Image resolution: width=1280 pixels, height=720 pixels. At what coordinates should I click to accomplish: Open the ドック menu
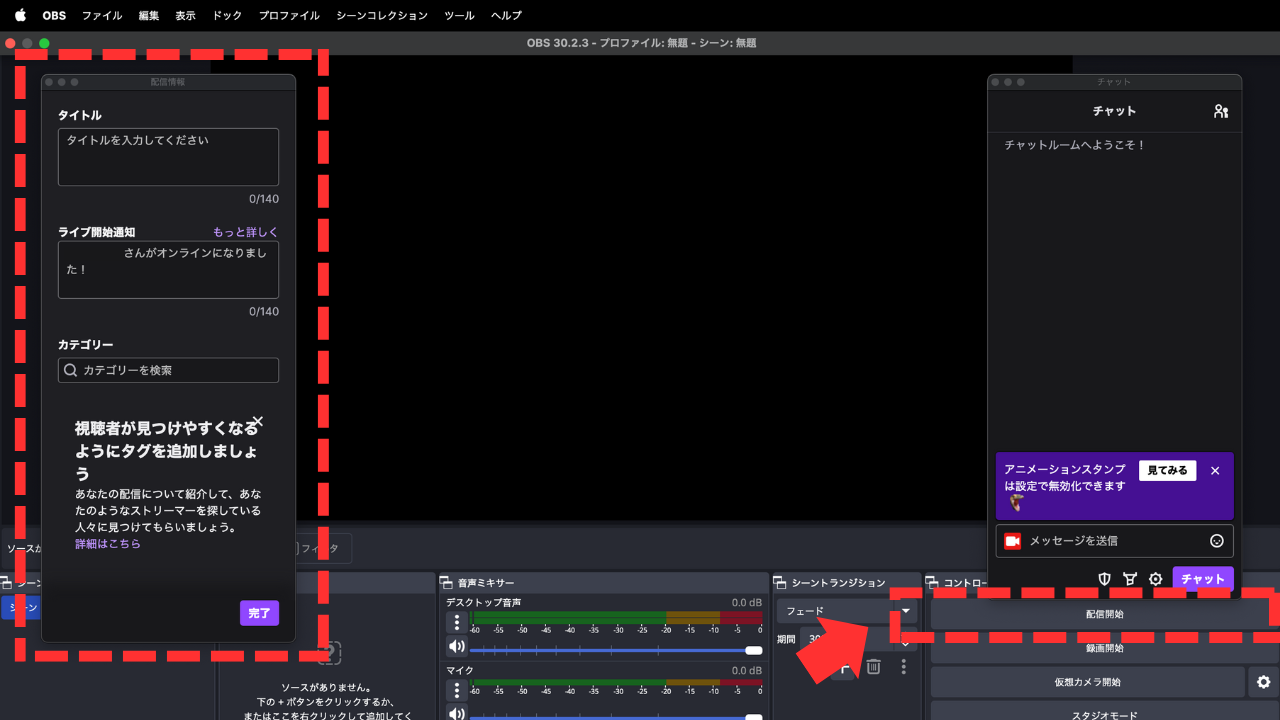pyautogui.click(x=227, y=15)
